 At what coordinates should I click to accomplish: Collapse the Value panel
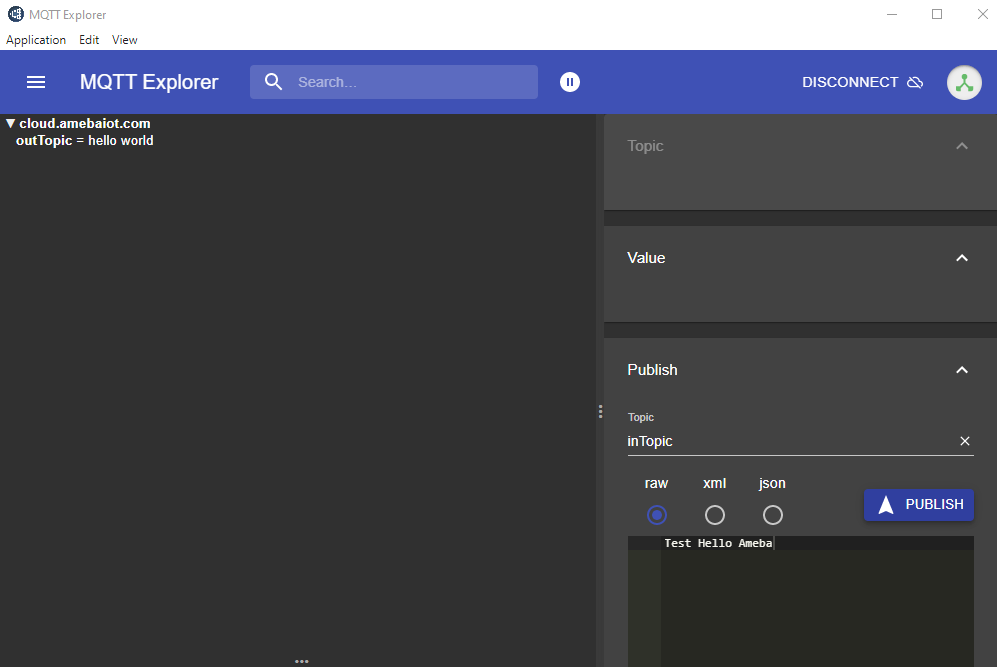tap(962, 258)
